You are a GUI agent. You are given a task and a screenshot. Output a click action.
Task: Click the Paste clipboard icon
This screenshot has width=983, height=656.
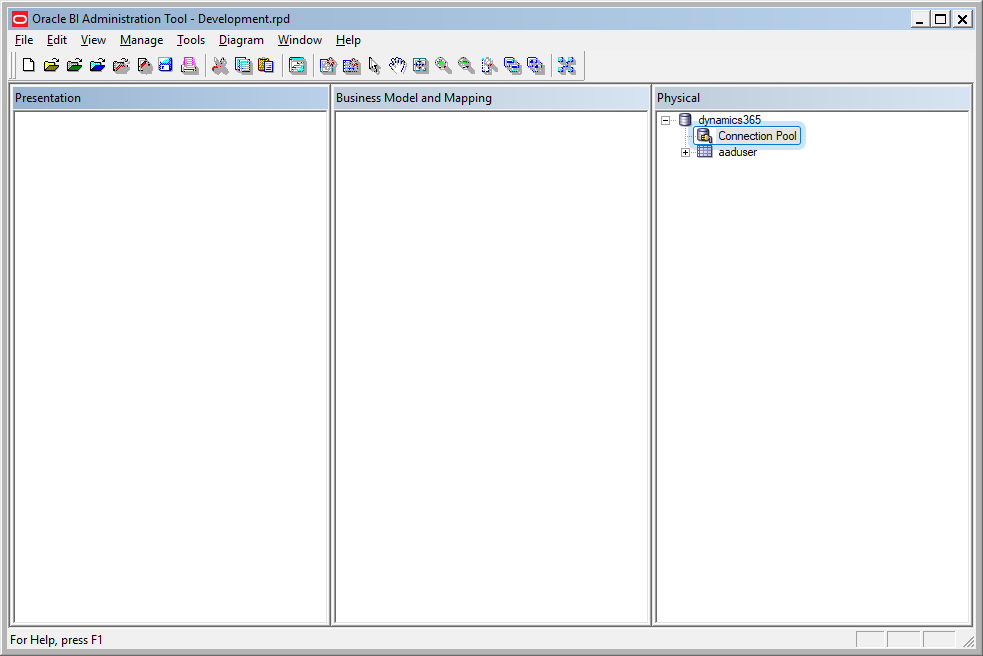coord(266,66)
